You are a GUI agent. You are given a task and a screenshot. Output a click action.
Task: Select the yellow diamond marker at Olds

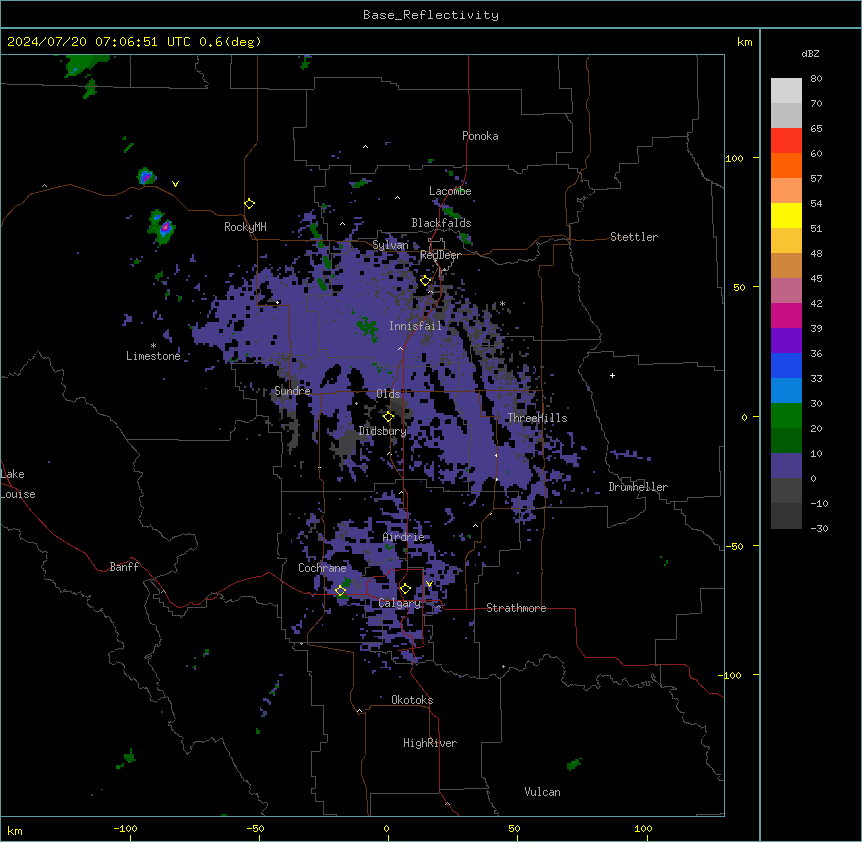pyautogui.click(x=388, y=417)
